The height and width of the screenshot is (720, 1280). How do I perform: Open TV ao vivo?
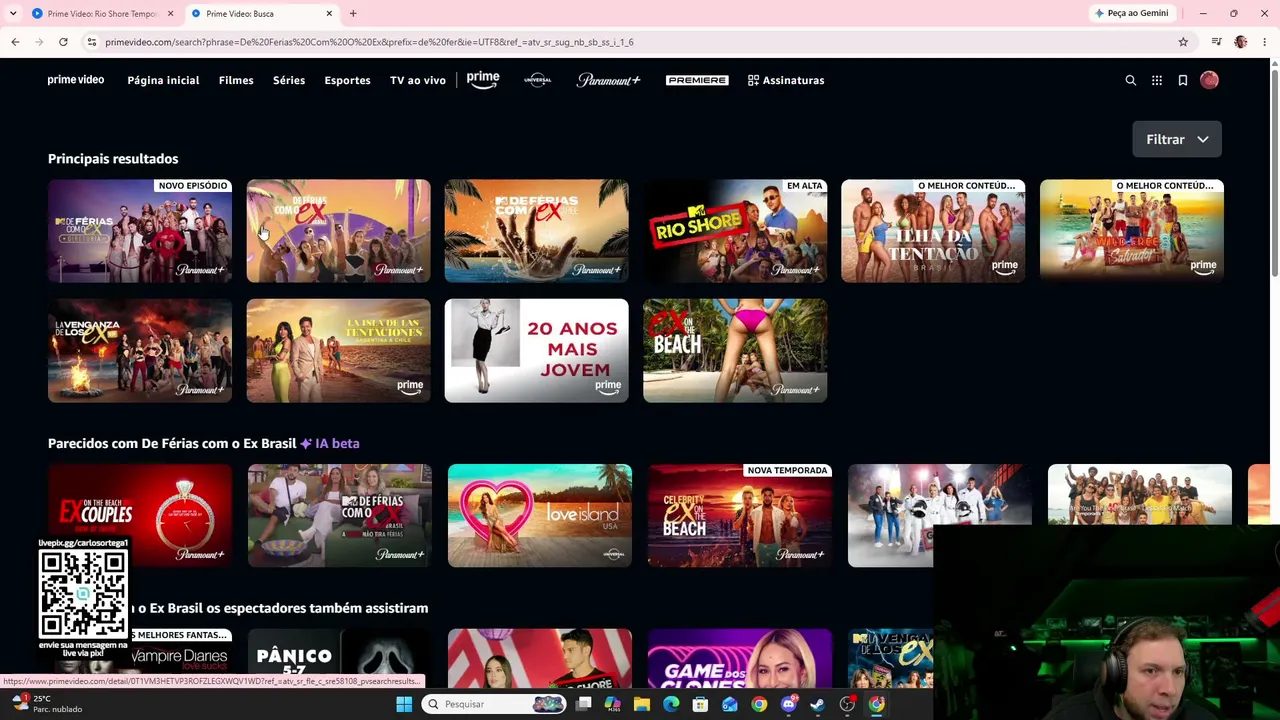pos(418,80)
